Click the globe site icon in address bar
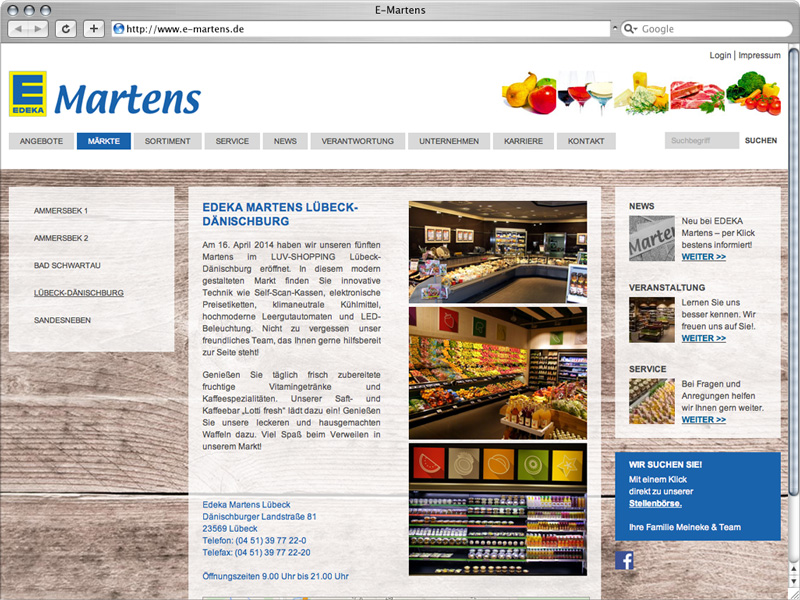 click(x=119, y=29)
